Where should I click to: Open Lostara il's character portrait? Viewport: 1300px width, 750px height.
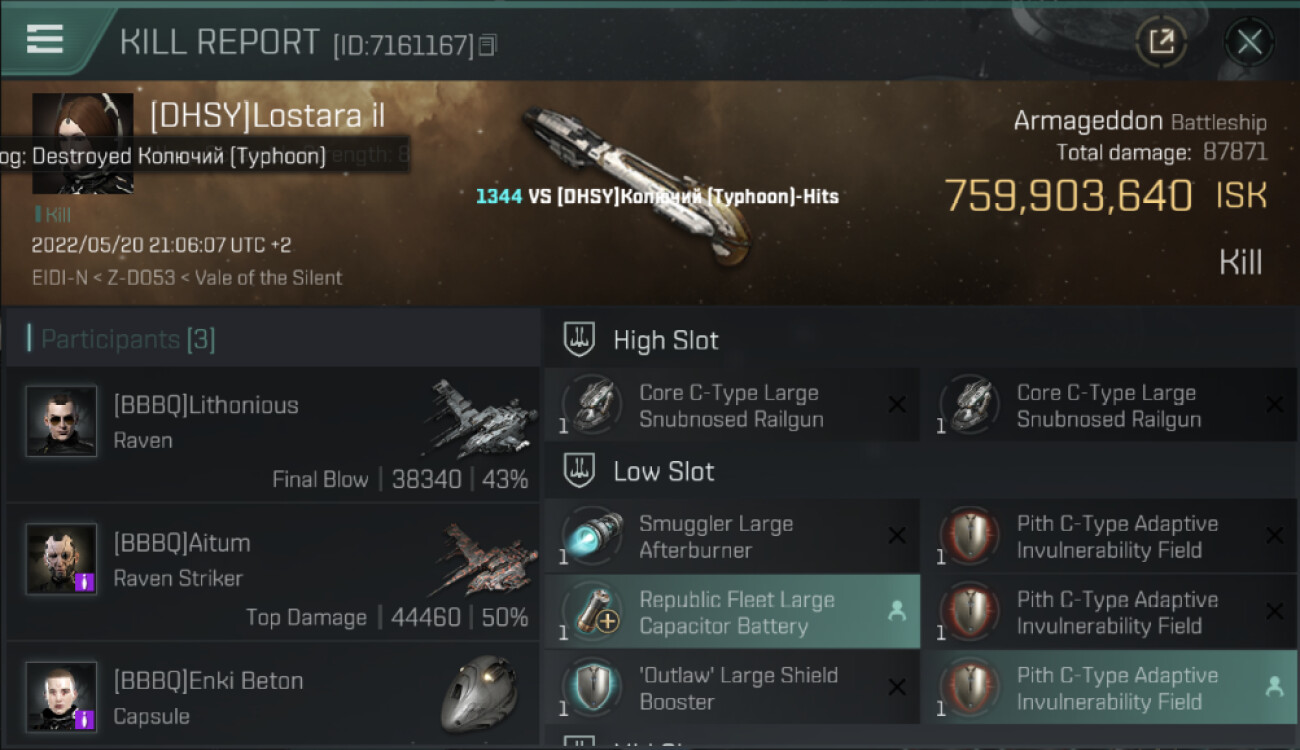(82, 143)
